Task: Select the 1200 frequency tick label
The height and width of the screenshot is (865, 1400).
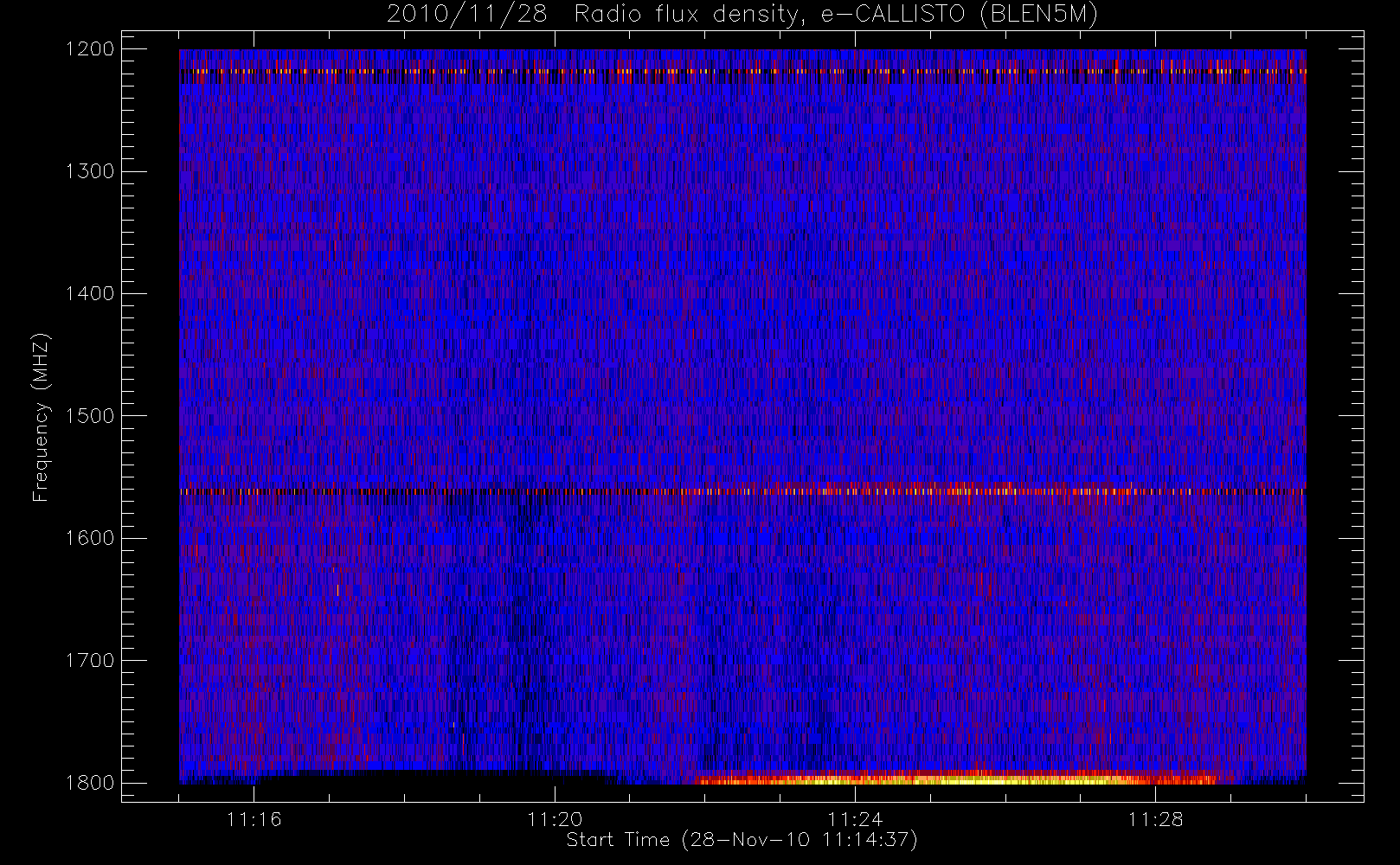Action: [90, 49]
